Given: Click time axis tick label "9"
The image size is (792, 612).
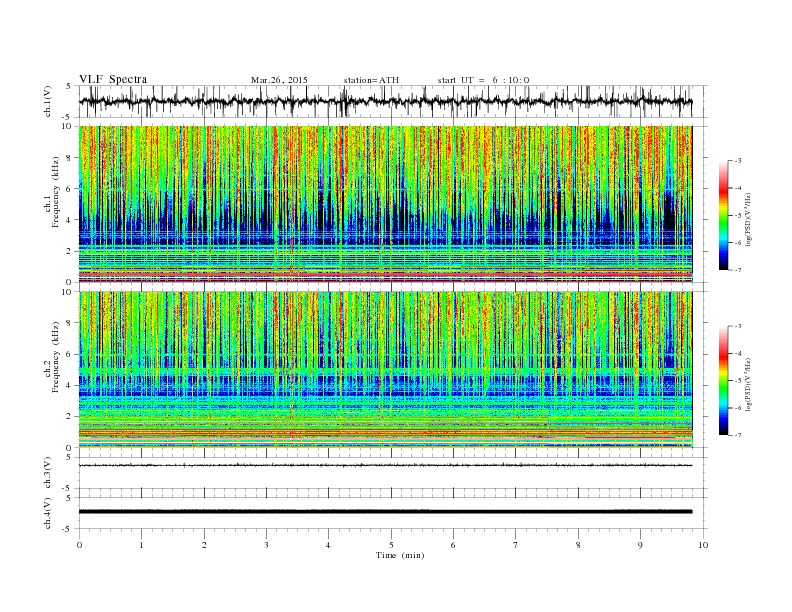Looking at the screenshot, I should 640,545.
